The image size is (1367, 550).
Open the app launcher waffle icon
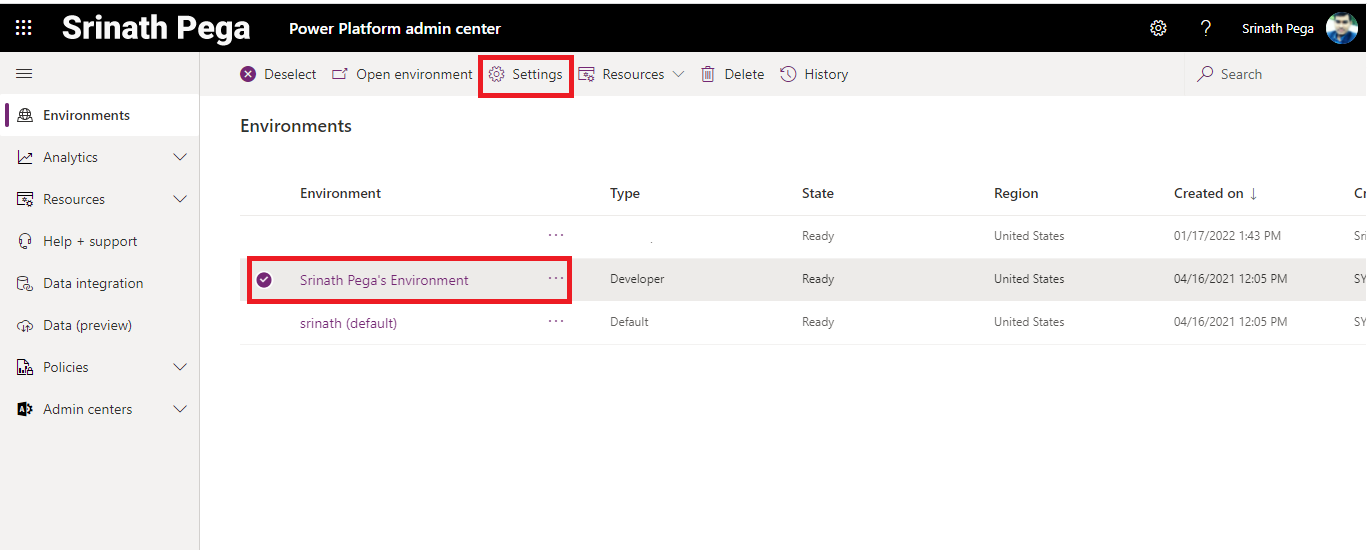[x=23, y=28]
